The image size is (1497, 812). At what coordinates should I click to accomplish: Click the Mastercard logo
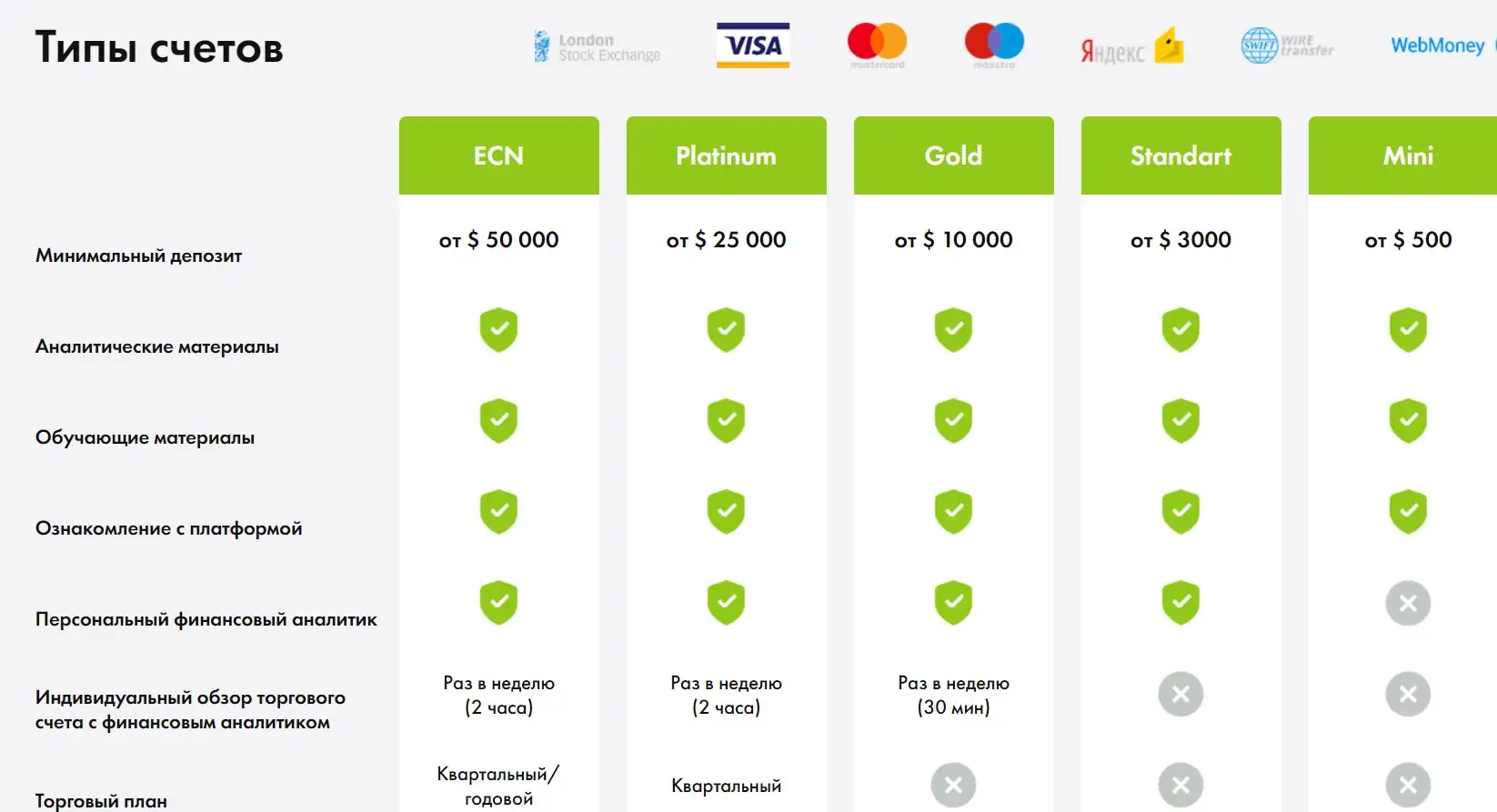(x=877, y=45)
